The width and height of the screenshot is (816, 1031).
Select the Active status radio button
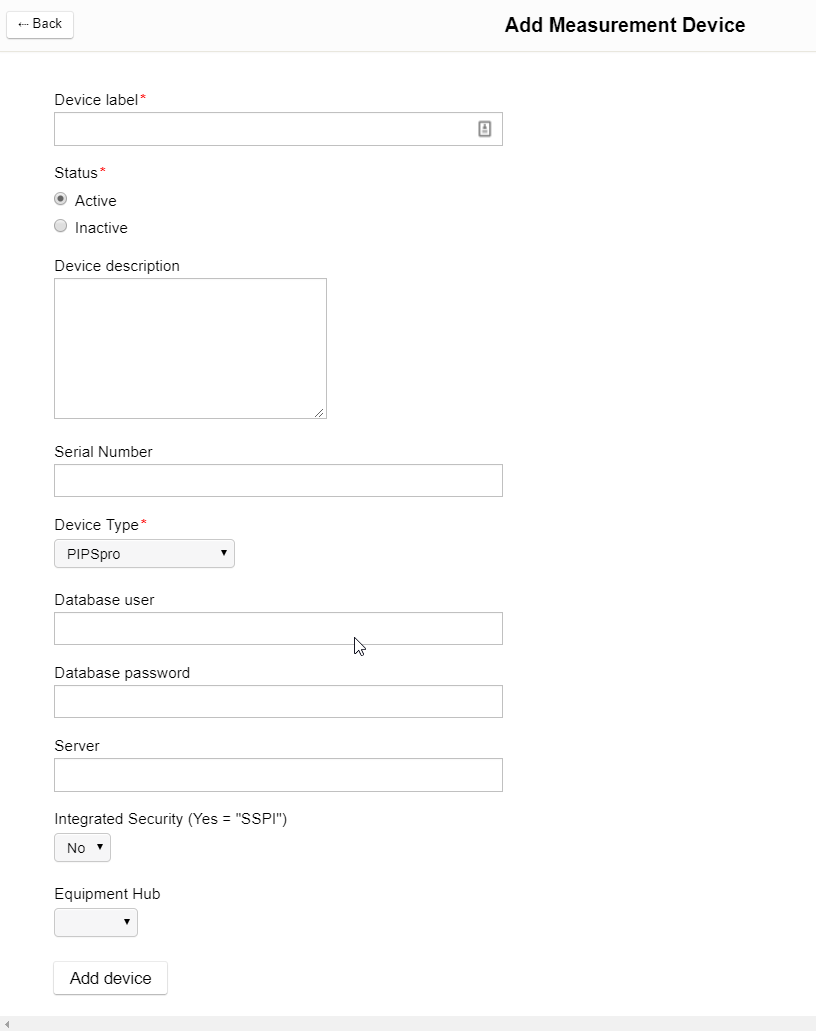(61, 199)
